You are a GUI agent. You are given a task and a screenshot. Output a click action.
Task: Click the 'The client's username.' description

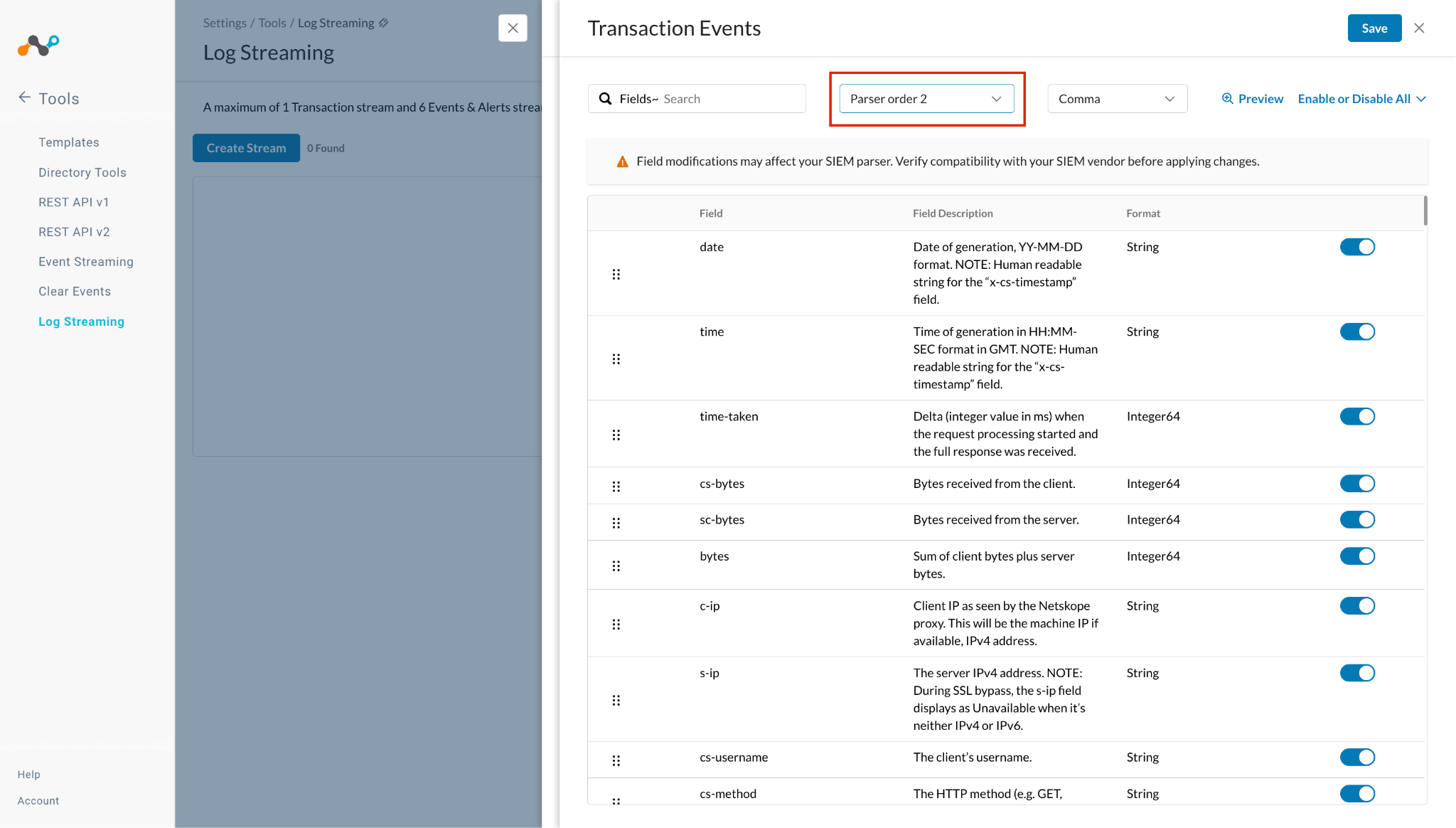point(972,758)
